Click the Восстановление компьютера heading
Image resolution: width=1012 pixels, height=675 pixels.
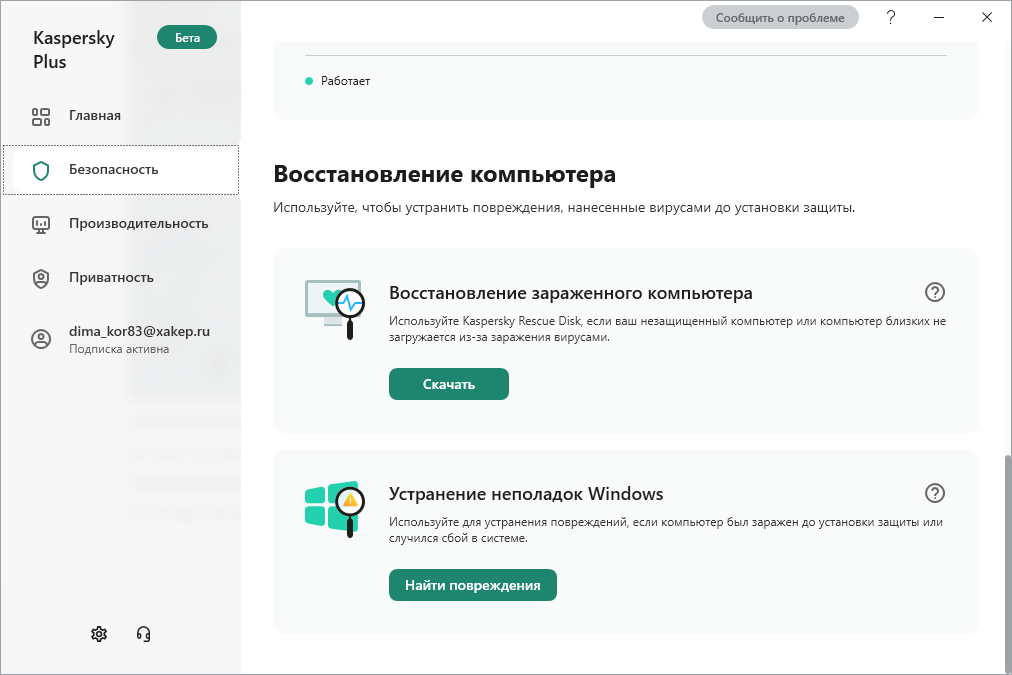pos(444,174)
